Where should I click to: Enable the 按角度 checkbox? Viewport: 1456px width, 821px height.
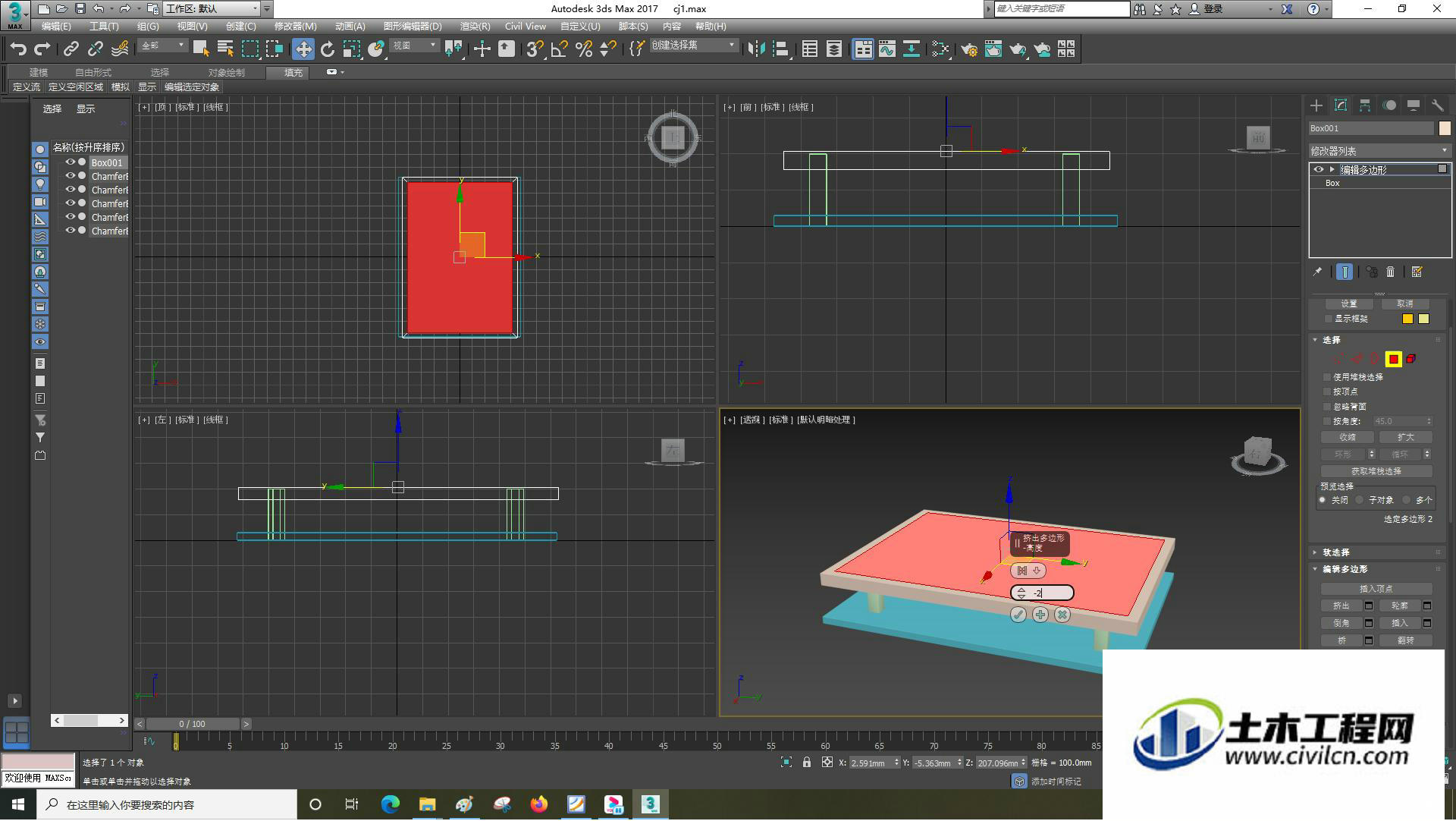click(x=1327, y=421)
